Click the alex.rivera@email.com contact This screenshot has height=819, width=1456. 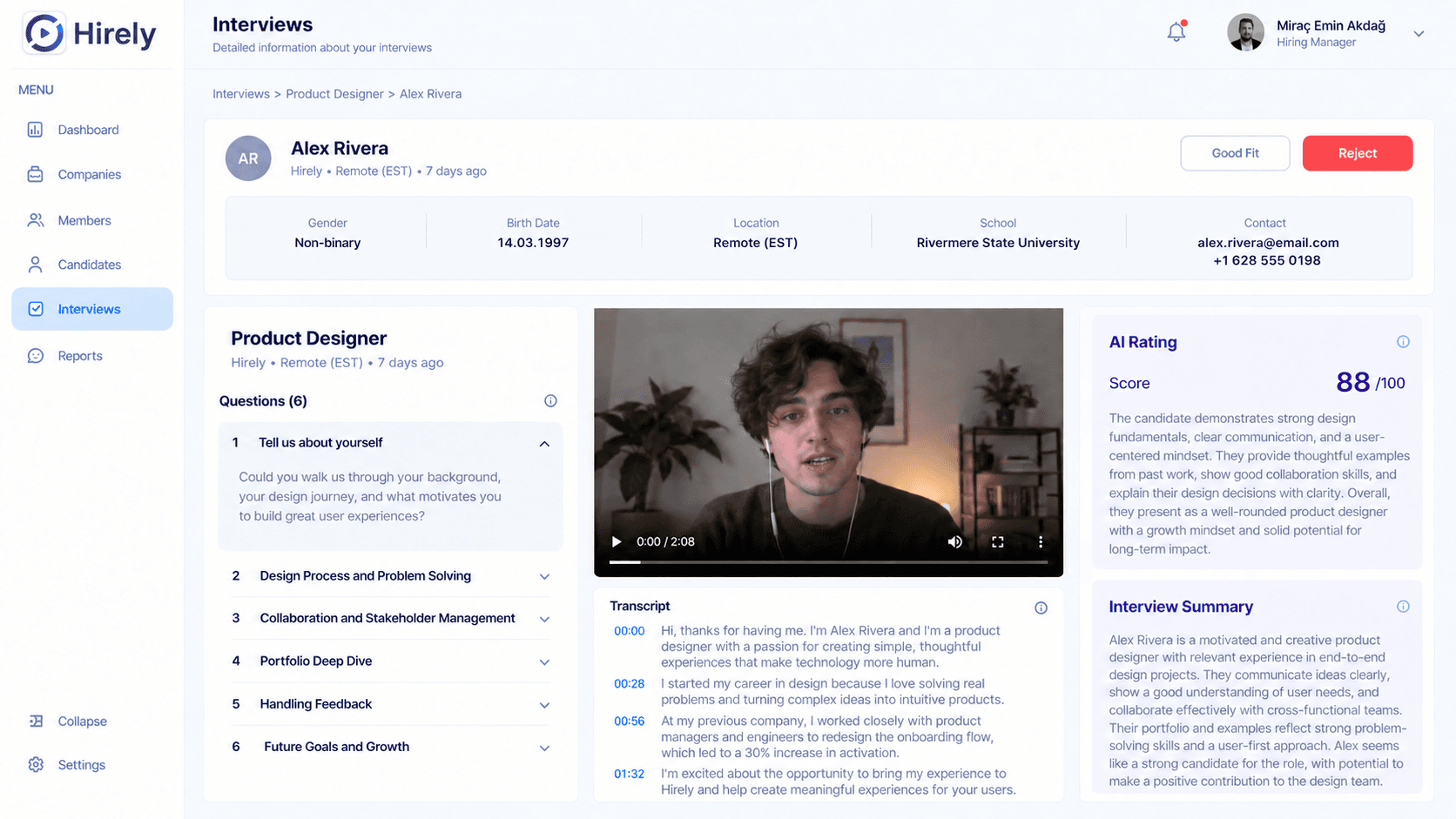pyautogui.click(x=1268, y=243)
